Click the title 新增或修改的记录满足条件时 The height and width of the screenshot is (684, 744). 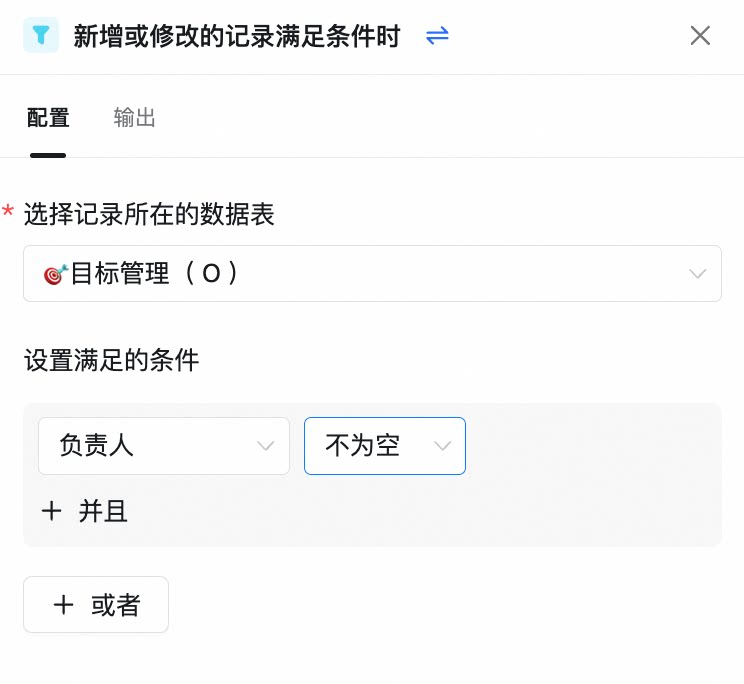point(237,36)
